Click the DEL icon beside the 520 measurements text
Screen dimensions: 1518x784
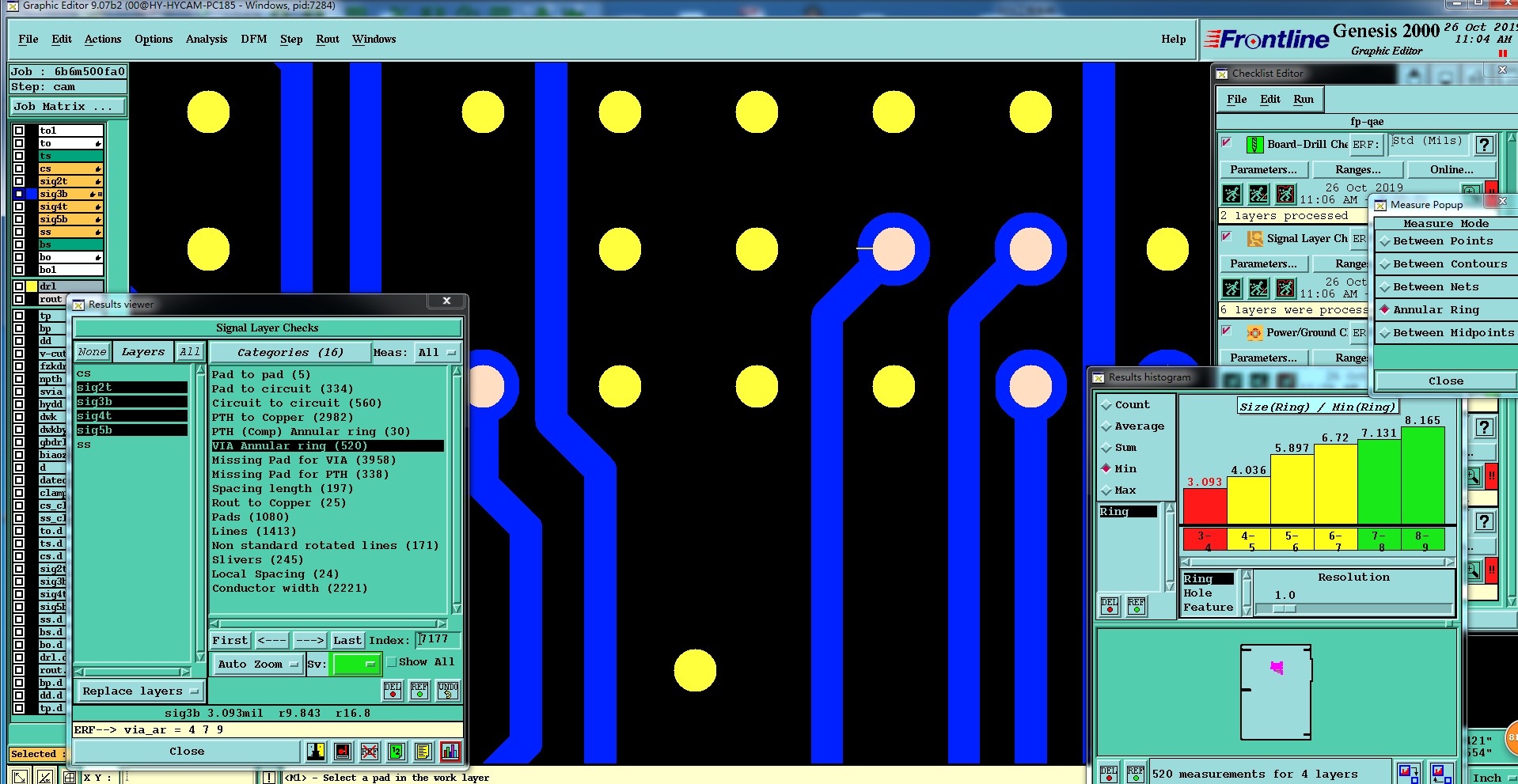1109,773
